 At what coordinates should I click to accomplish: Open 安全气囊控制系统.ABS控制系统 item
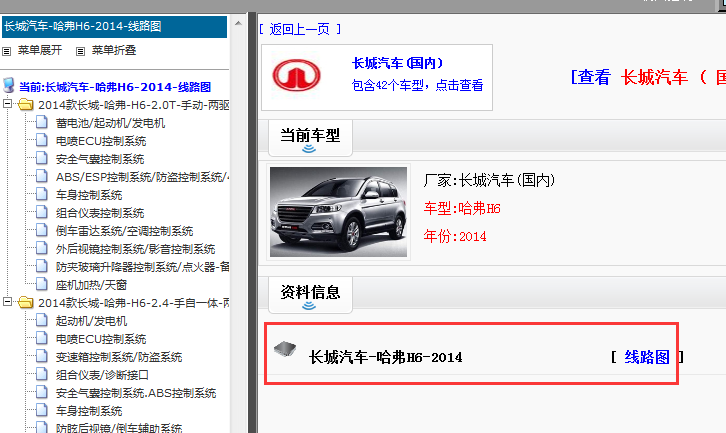click(x=136, y=393)
